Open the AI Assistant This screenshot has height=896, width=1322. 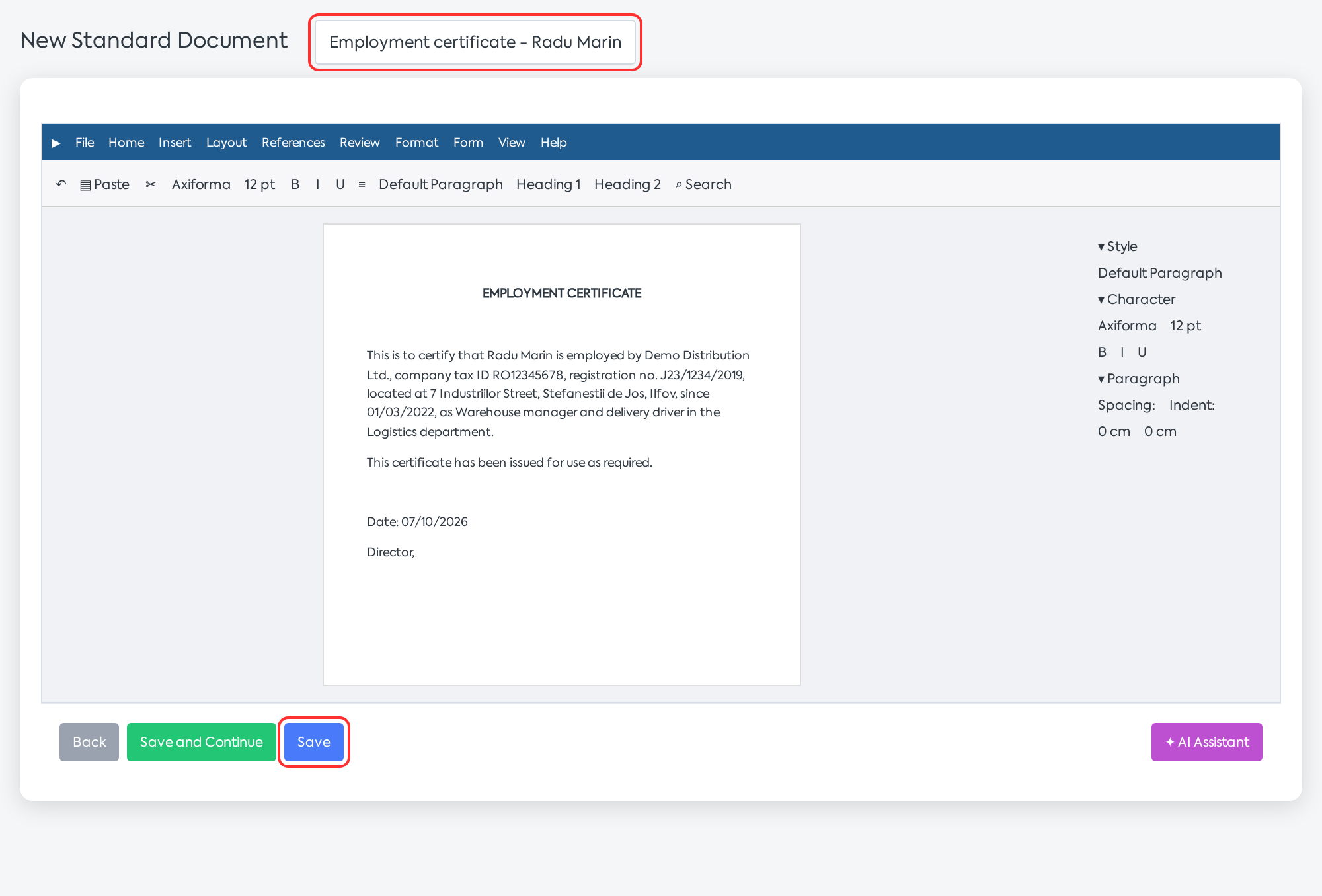point(1206,742)
